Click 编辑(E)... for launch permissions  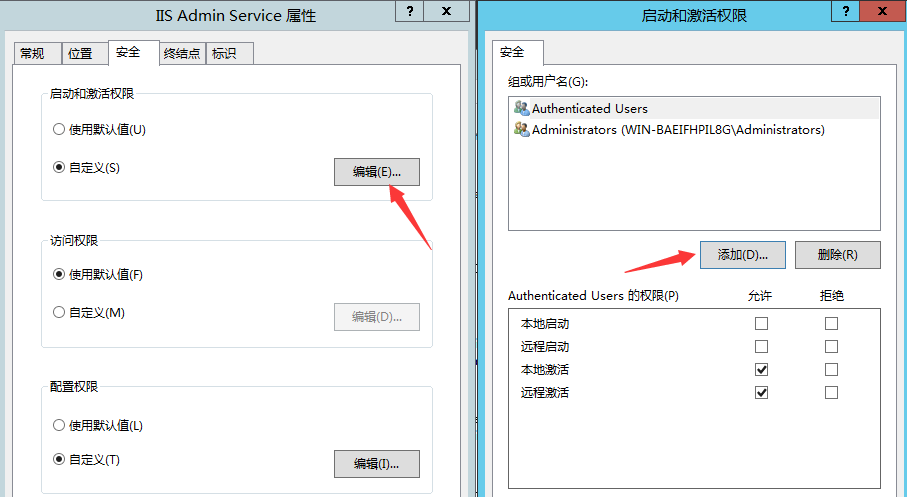click(x=376, y=172)
